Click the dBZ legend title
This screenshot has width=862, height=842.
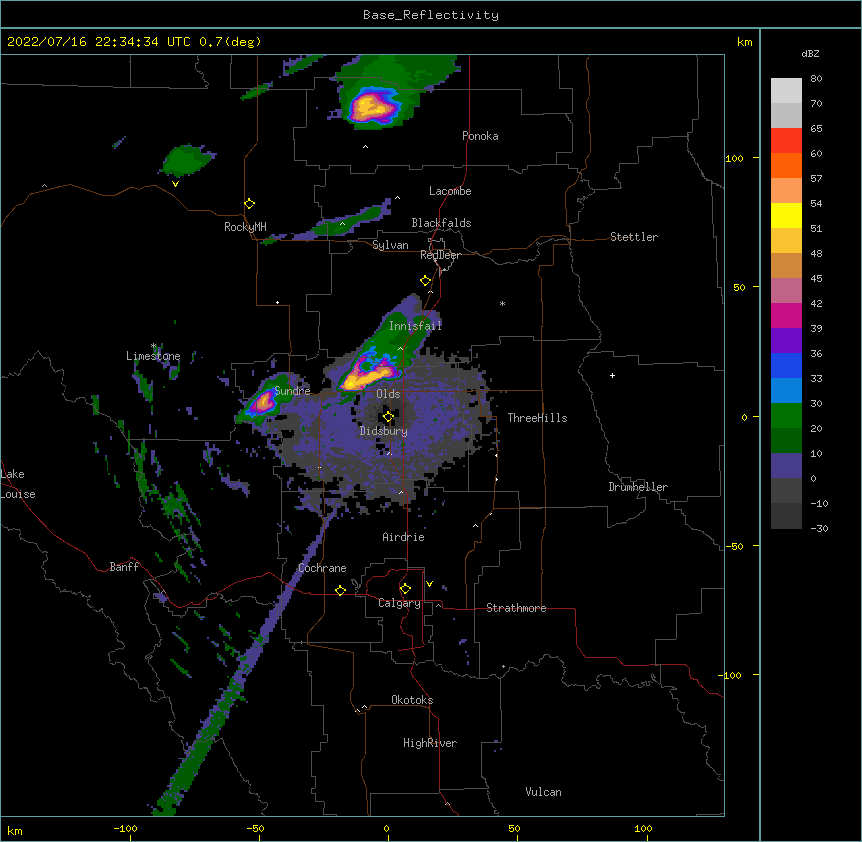(810, 54)
